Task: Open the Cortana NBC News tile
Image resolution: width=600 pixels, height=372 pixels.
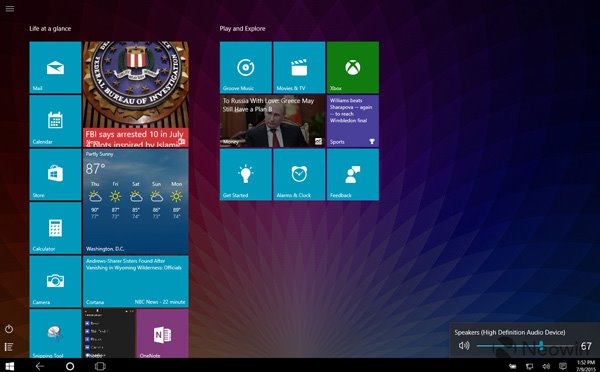Action: coord(136,282)
